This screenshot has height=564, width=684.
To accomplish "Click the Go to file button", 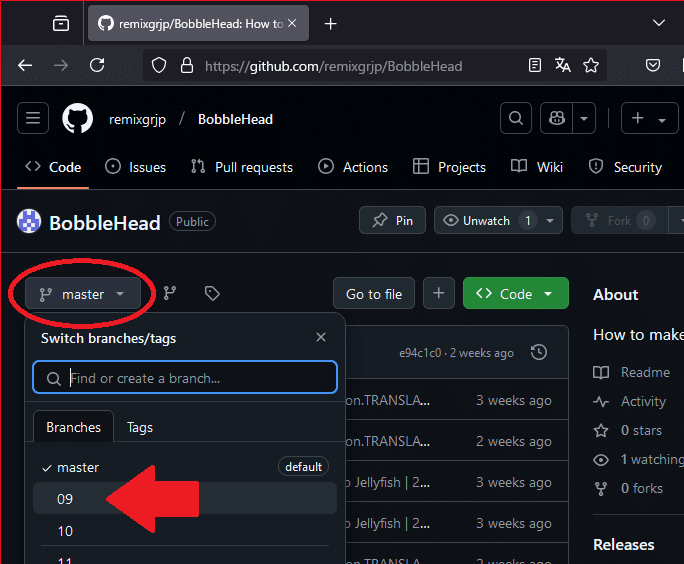I will click(374, 294).
